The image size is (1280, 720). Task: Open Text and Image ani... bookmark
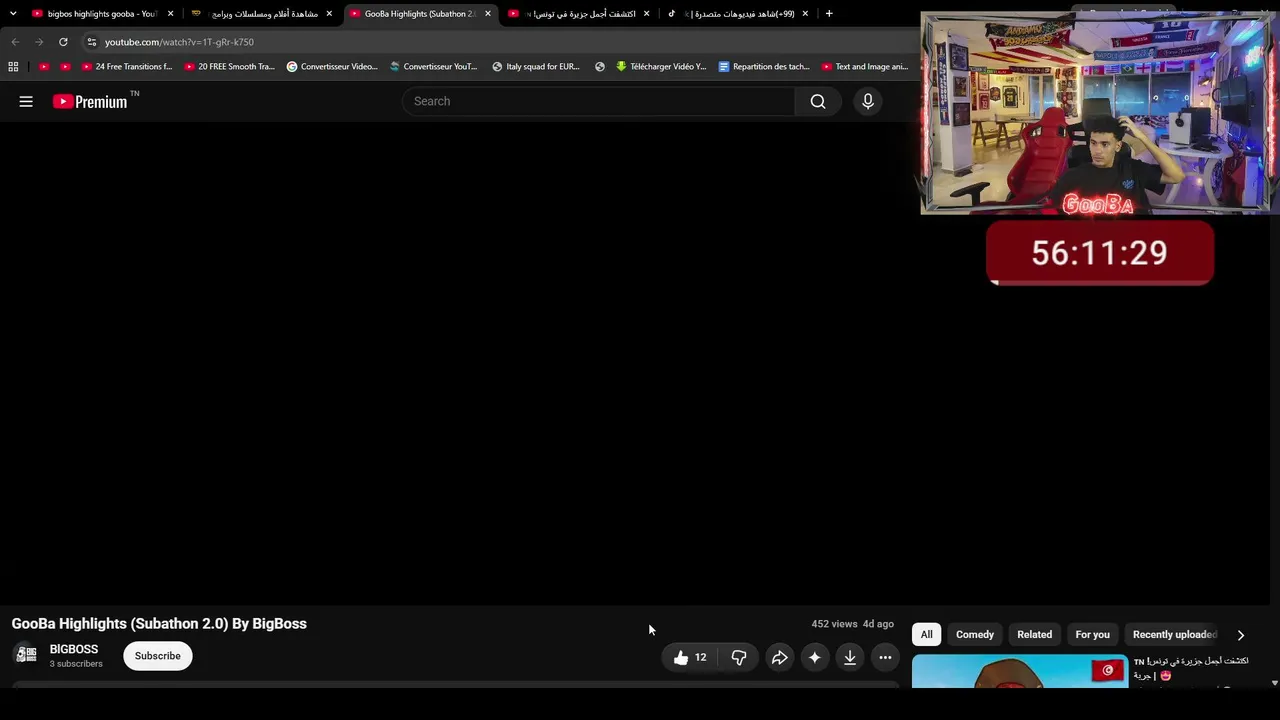[865, 67]
